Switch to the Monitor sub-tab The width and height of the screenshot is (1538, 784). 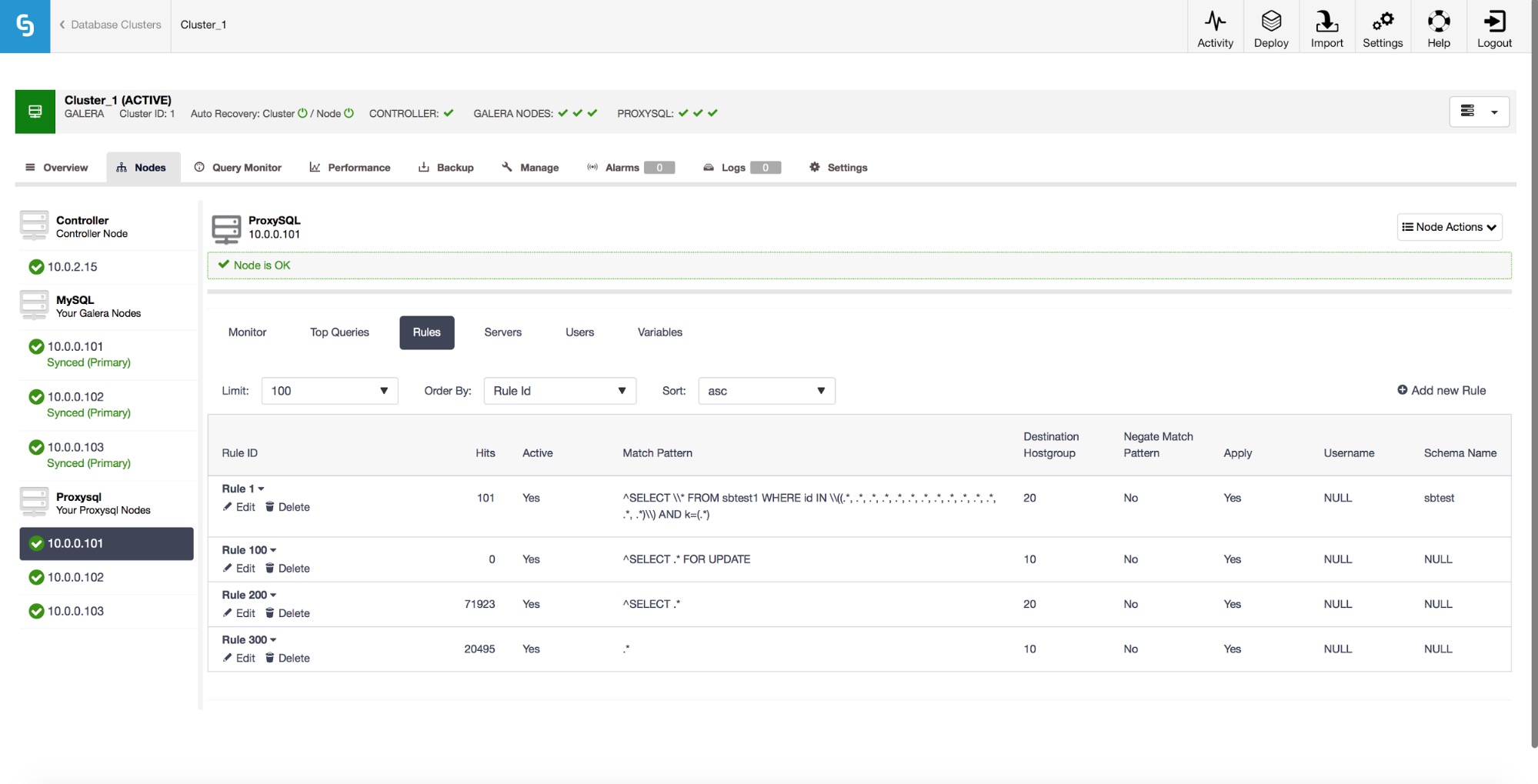pyautogui.click(x=247, y=332)
